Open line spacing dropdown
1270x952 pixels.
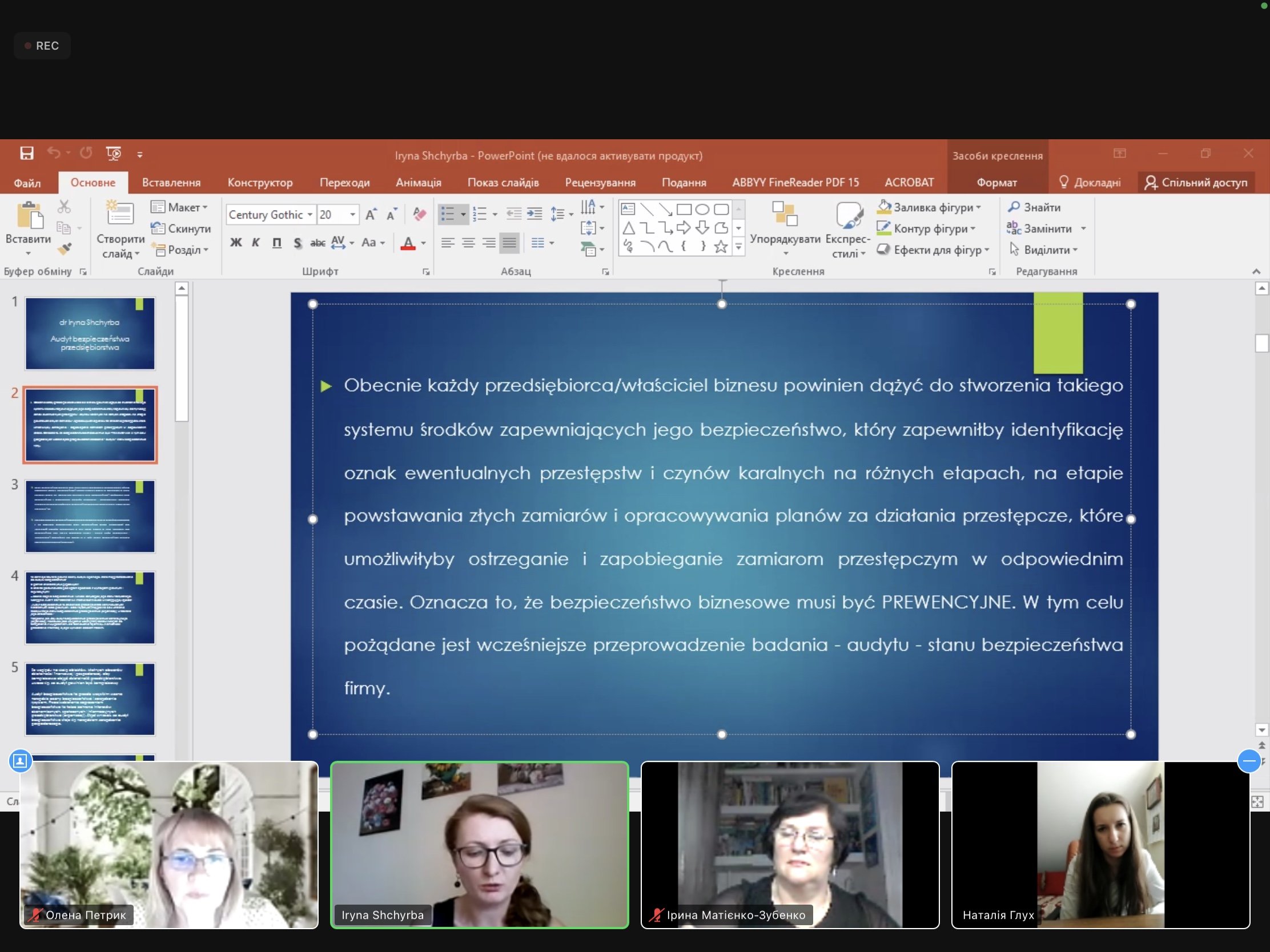[561, 215]
